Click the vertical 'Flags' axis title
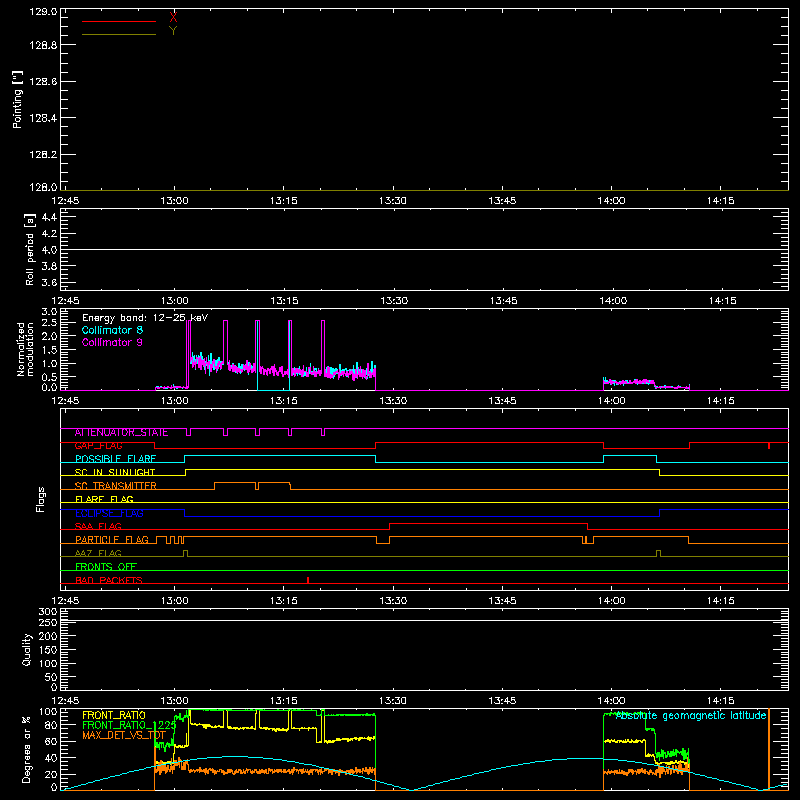This screenshot has width=800, height=800. coord(40,499)
